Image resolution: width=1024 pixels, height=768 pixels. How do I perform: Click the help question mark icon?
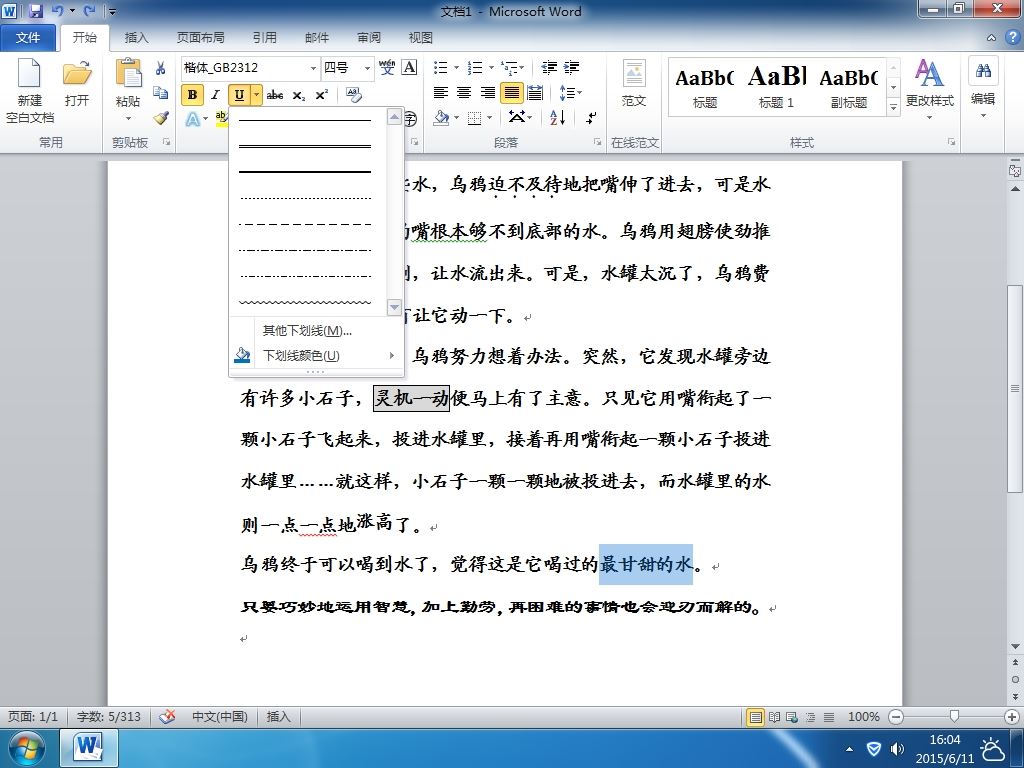[x=1013, y=37]
